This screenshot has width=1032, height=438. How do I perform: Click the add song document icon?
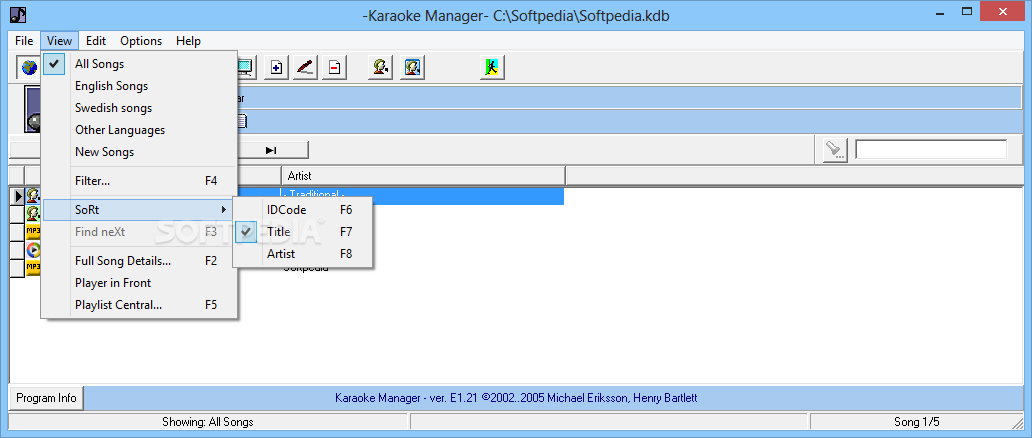point(276,67)
